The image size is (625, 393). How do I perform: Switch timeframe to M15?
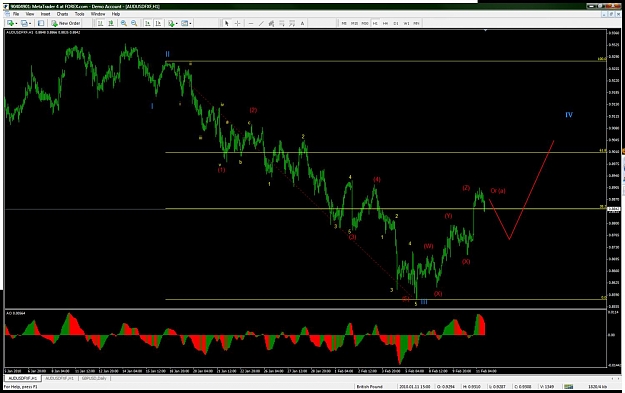(354, 24)
